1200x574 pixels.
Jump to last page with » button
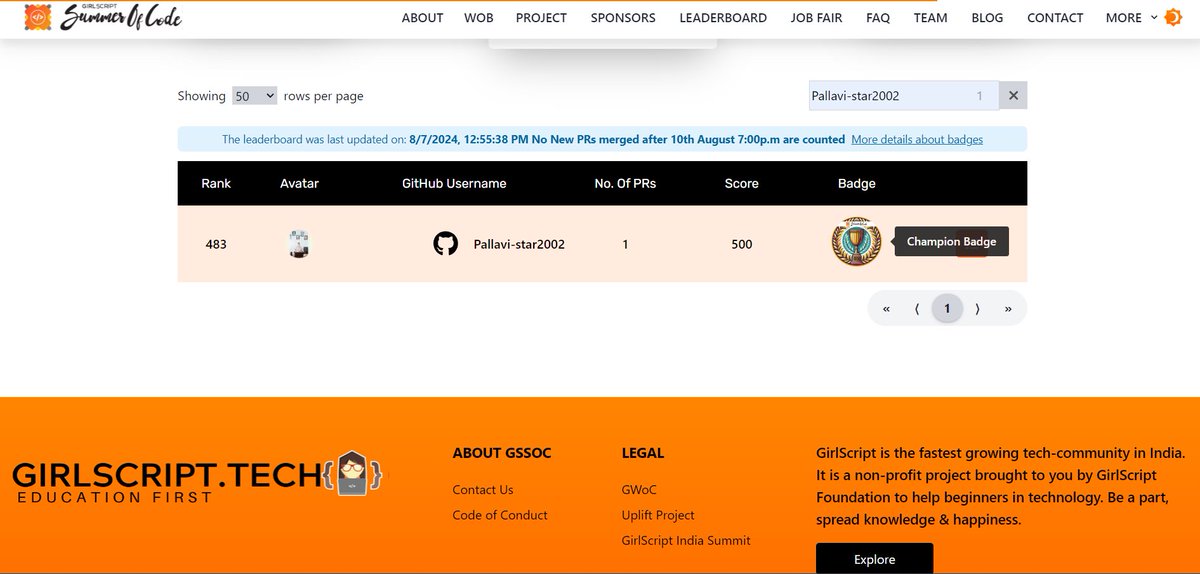1008,309
